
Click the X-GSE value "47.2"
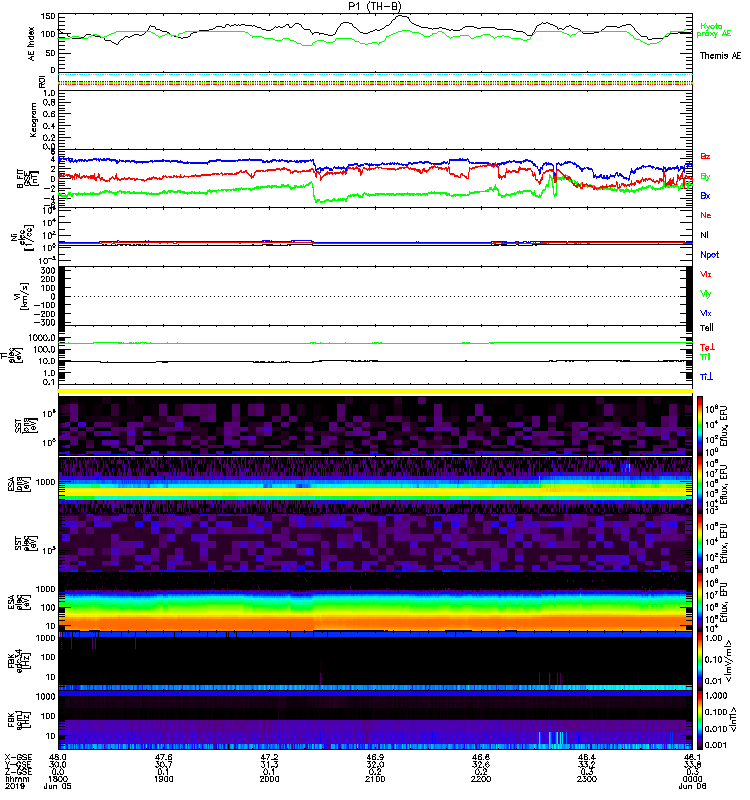(269, 757)
